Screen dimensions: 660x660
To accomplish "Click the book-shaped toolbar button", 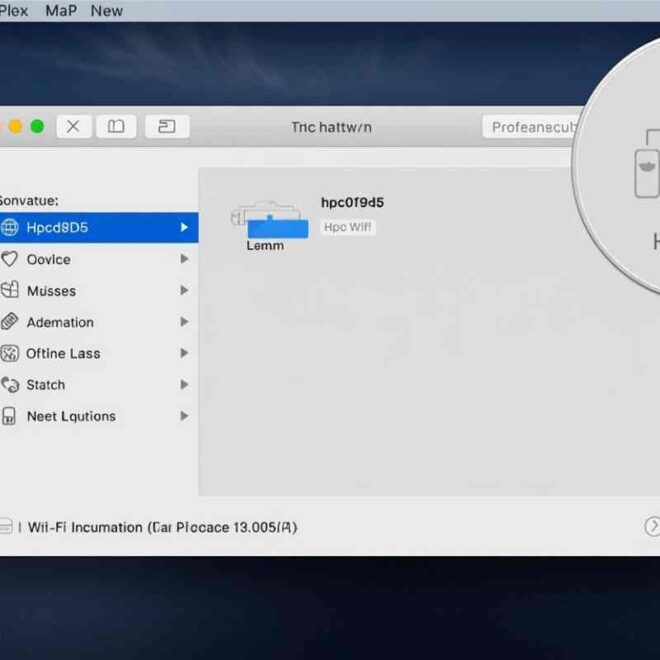I will (116, 126).
